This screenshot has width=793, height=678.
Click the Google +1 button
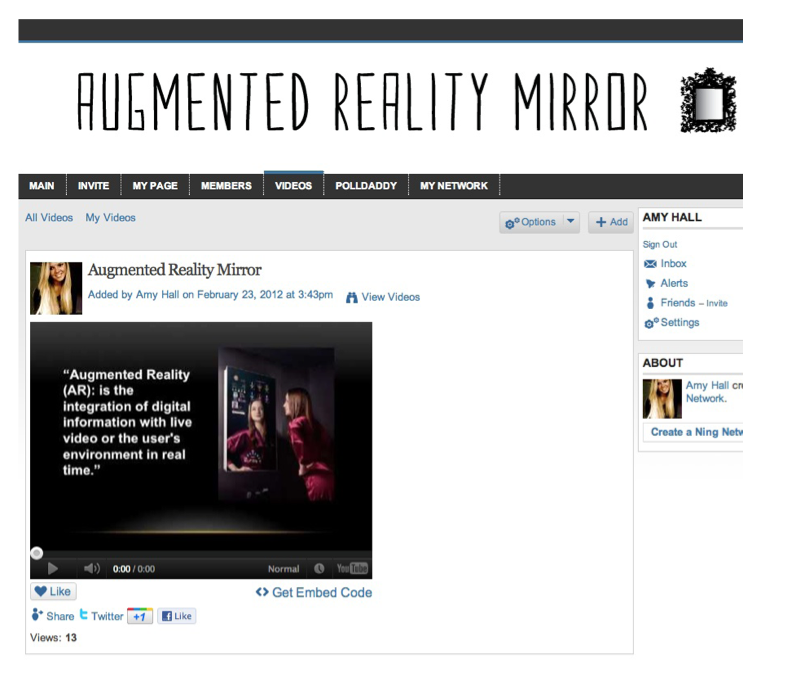point(140,616)
